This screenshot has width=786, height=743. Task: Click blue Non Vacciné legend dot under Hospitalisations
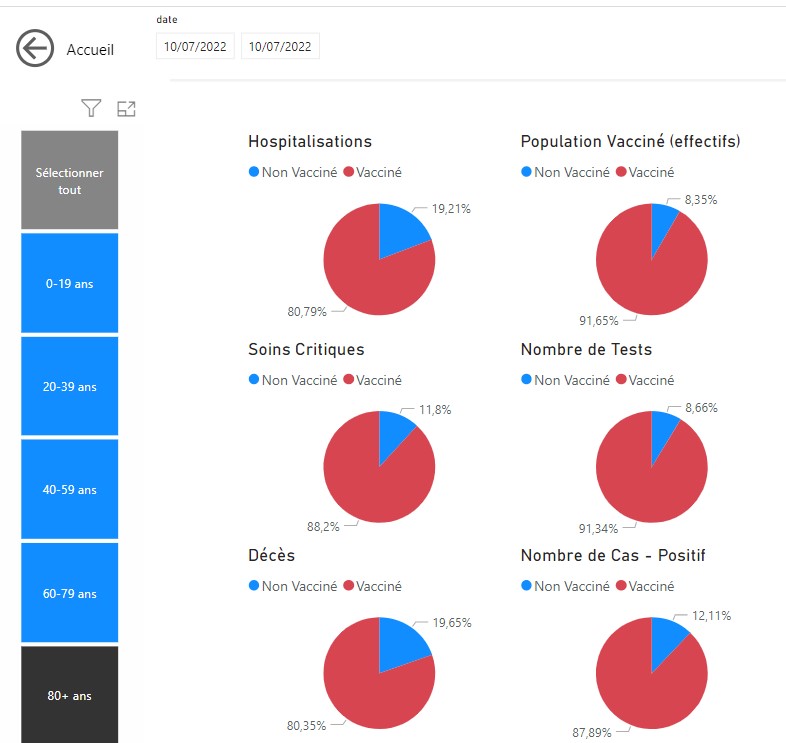(254, 172)
